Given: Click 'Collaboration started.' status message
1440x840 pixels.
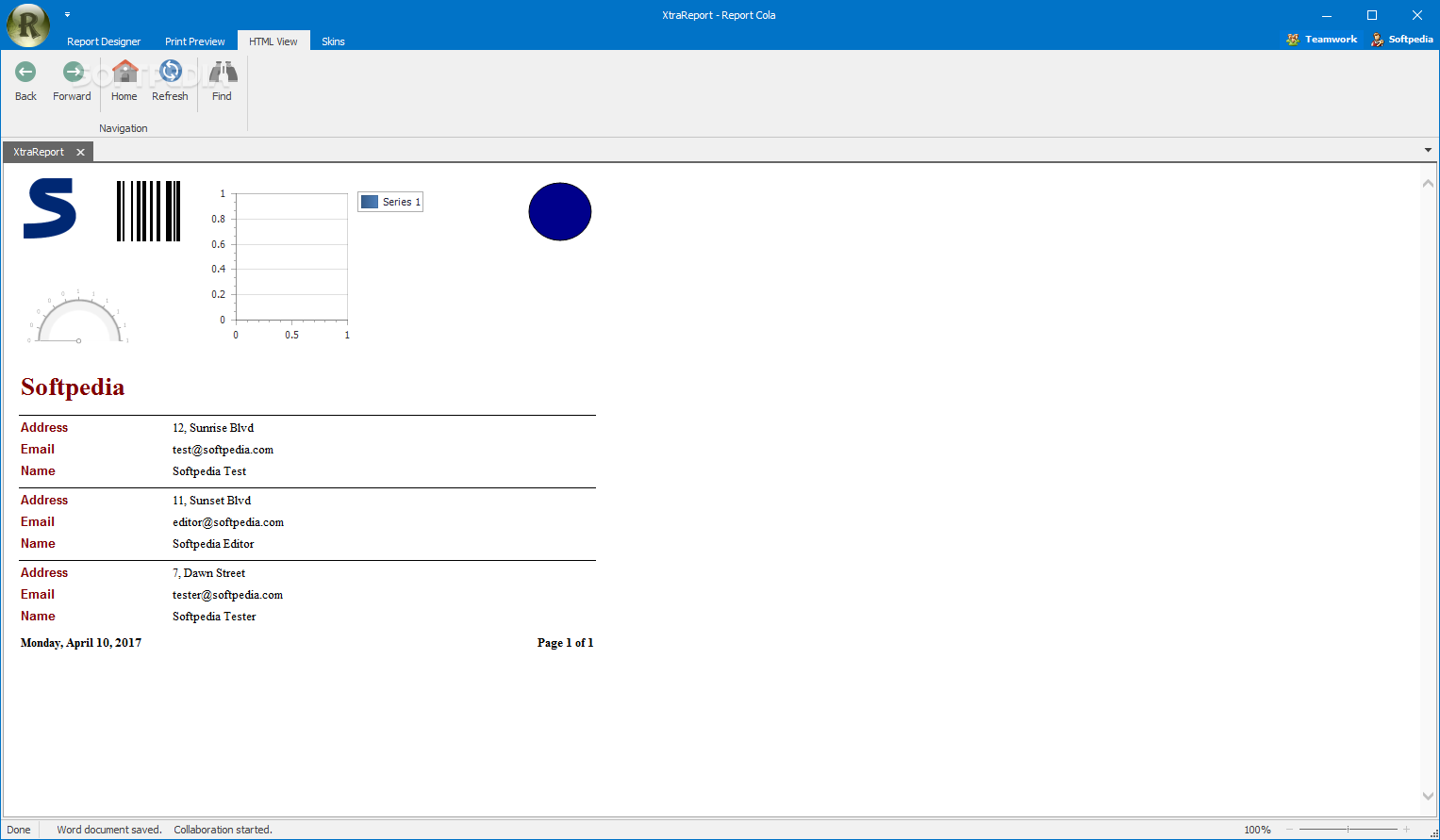Looking at the screenshot, I should click(223, 830).
